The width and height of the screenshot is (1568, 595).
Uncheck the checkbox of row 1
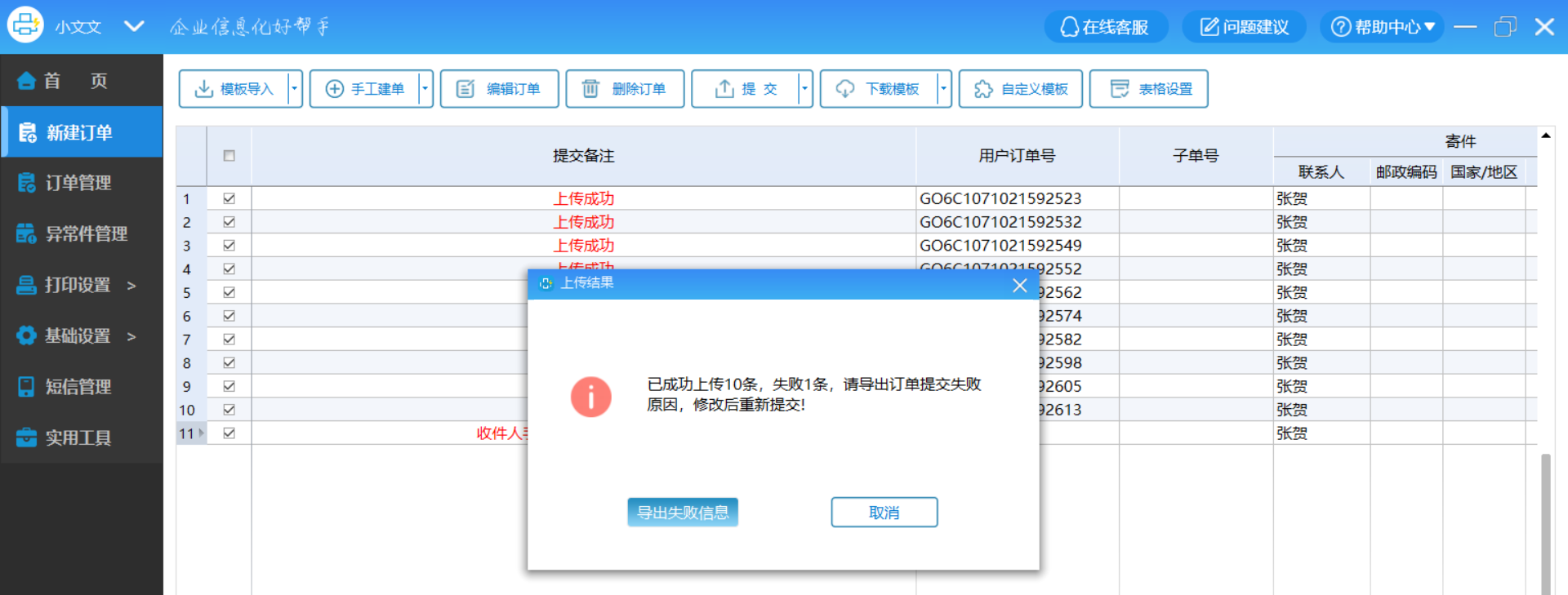pyautogui.click(x=229, y=198)
